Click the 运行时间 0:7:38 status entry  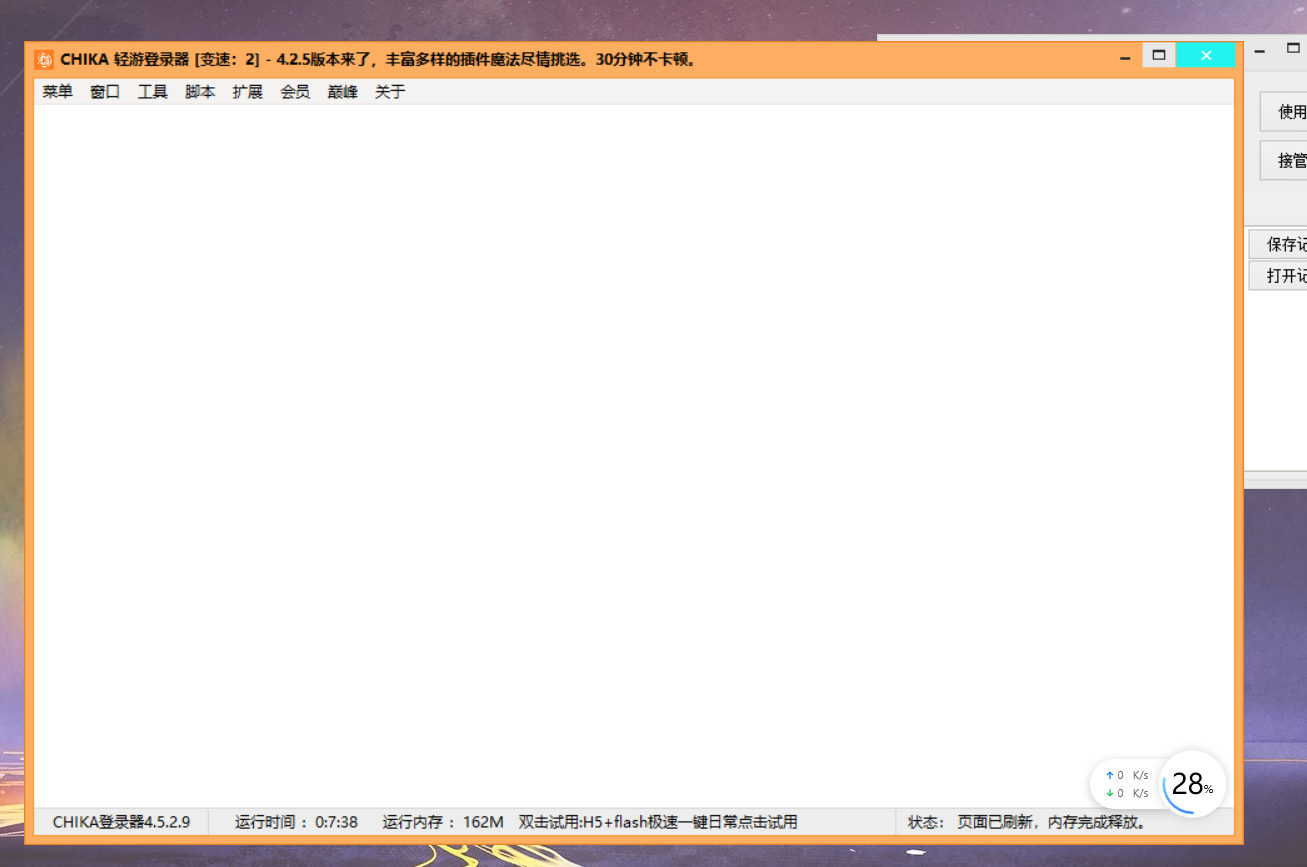click(x=296, y=822)
